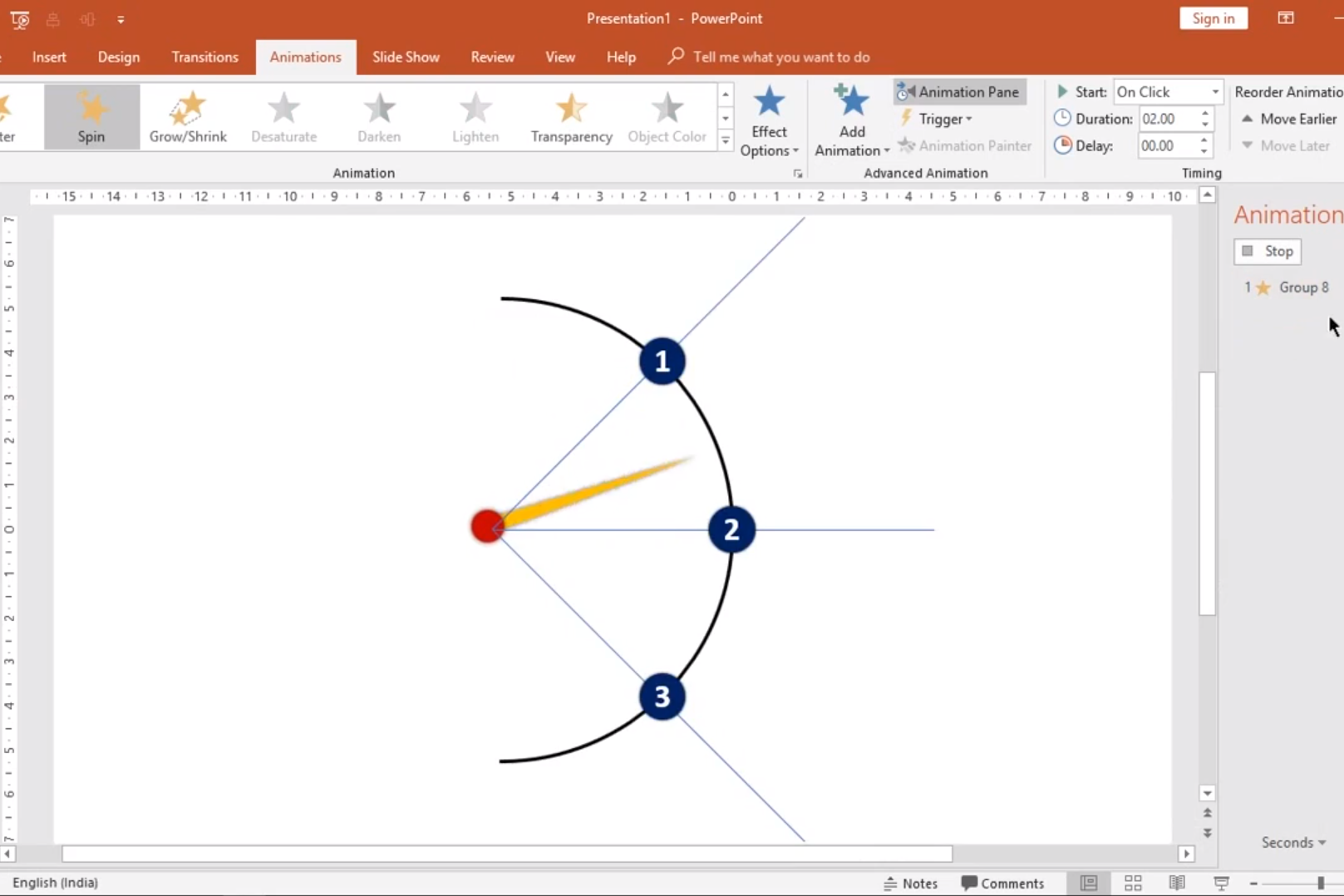Switch to Slide Sorter view
Viewport: 1344px width, 896px height.
(1133, 883)
